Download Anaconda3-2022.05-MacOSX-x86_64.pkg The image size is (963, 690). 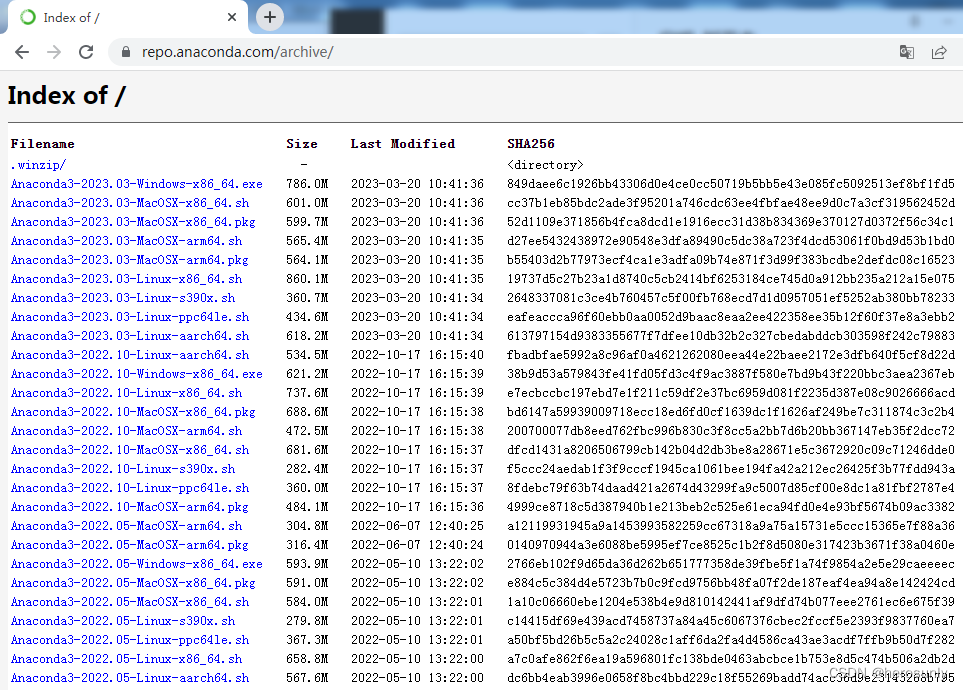[x=133, y=583]
